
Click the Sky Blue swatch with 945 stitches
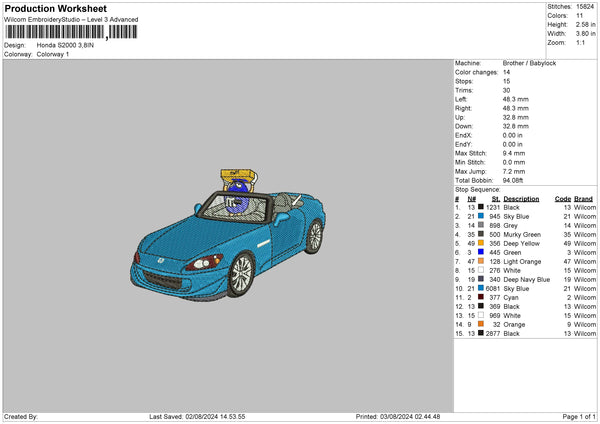coord(481,216)
